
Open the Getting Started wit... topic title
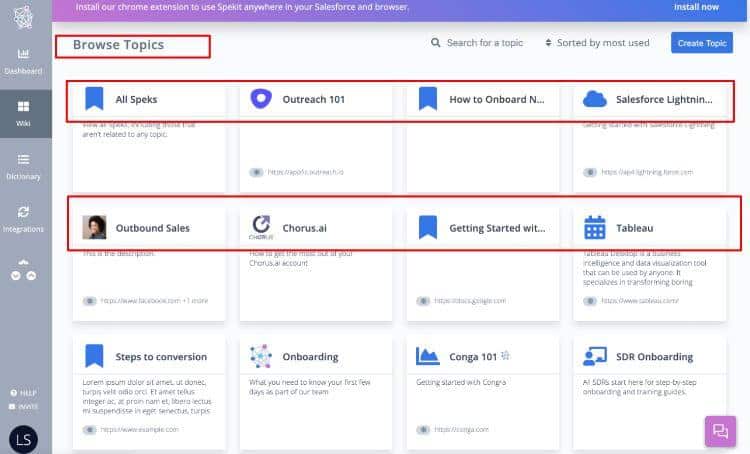(x=497, y=228)
